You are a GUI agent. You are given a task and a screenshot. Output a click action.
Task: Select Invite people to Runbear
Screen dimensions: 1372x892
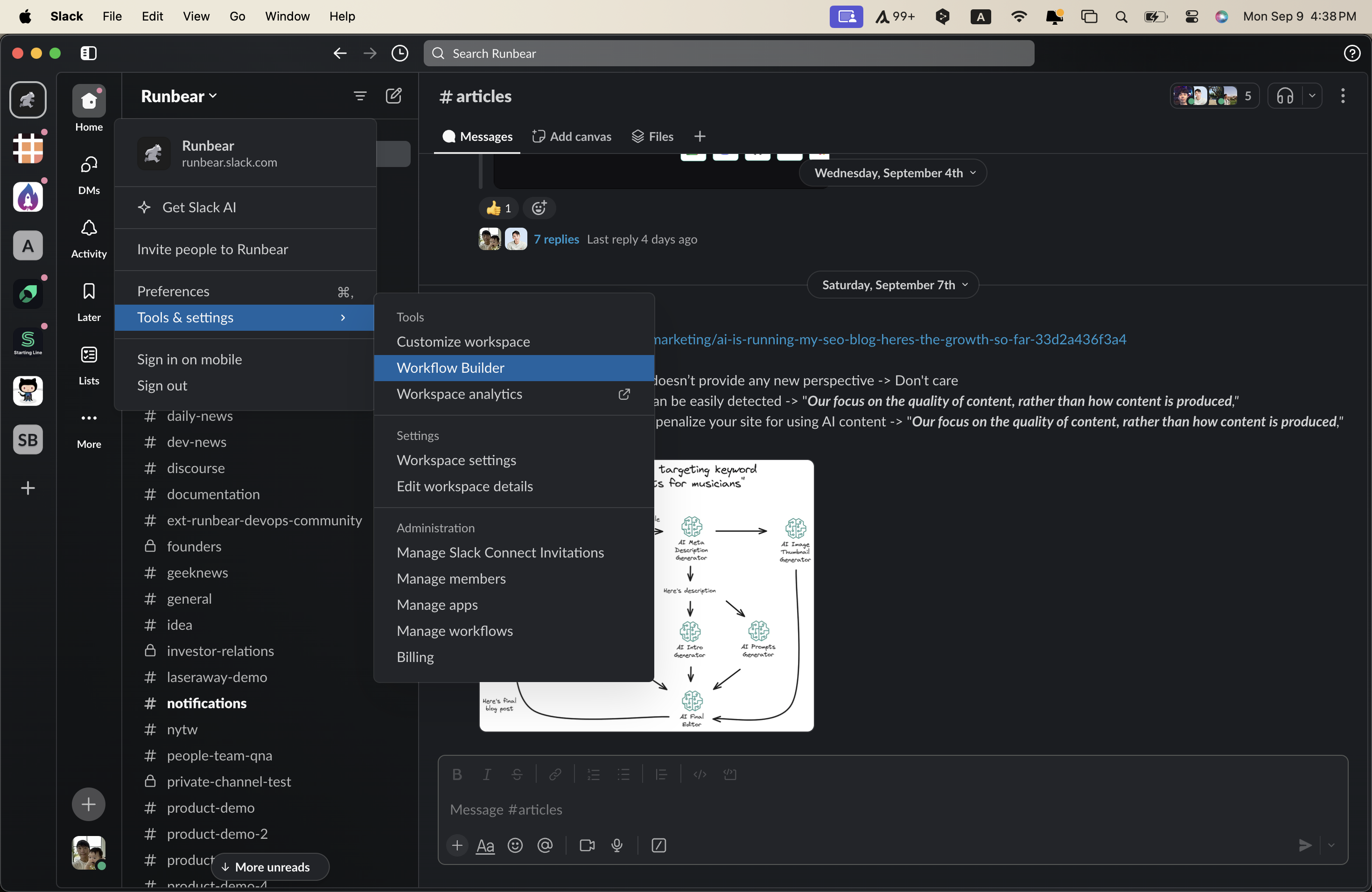click(245, 250)
